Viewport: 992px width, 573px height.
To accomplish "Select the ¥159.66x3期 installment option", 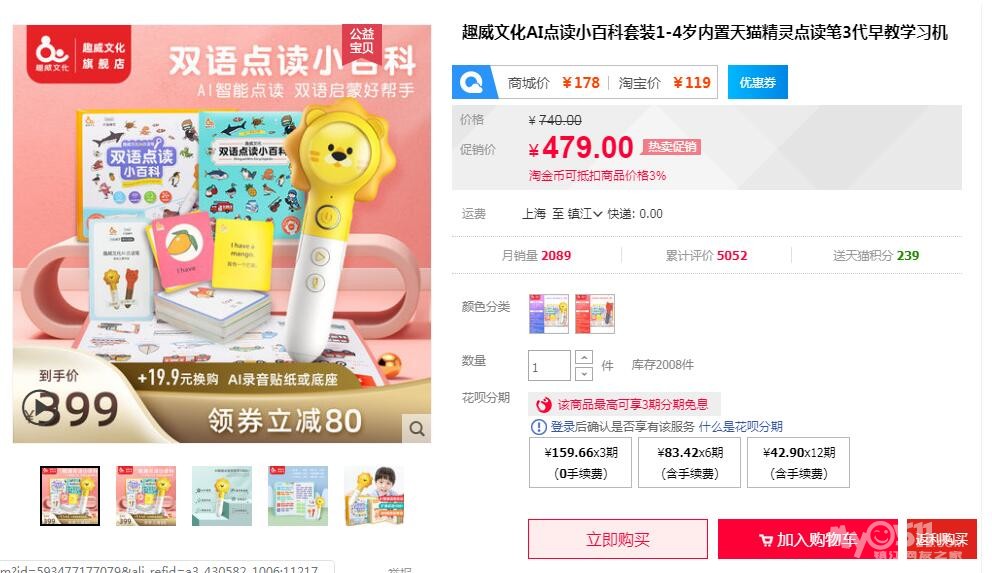I will coord(580,462).
